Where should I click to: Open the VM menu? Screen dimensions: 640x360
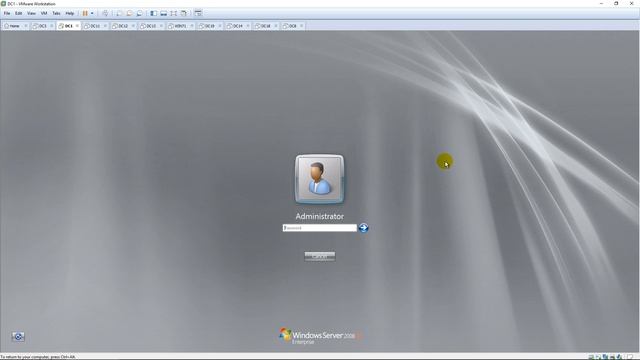44,13
